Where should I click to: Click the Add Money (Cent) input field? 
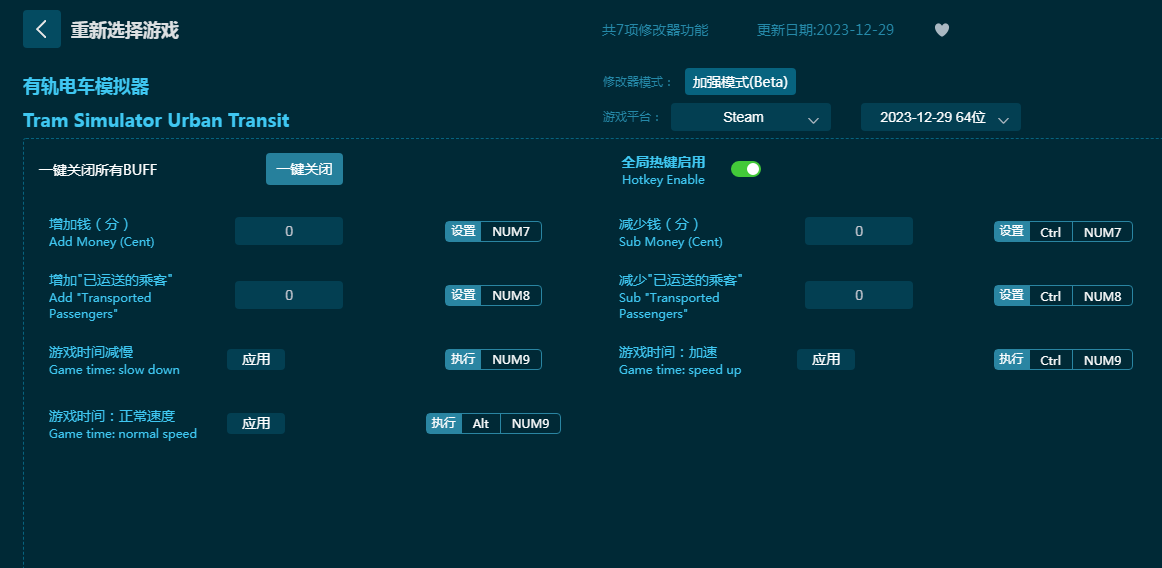(x=289, y=231)
